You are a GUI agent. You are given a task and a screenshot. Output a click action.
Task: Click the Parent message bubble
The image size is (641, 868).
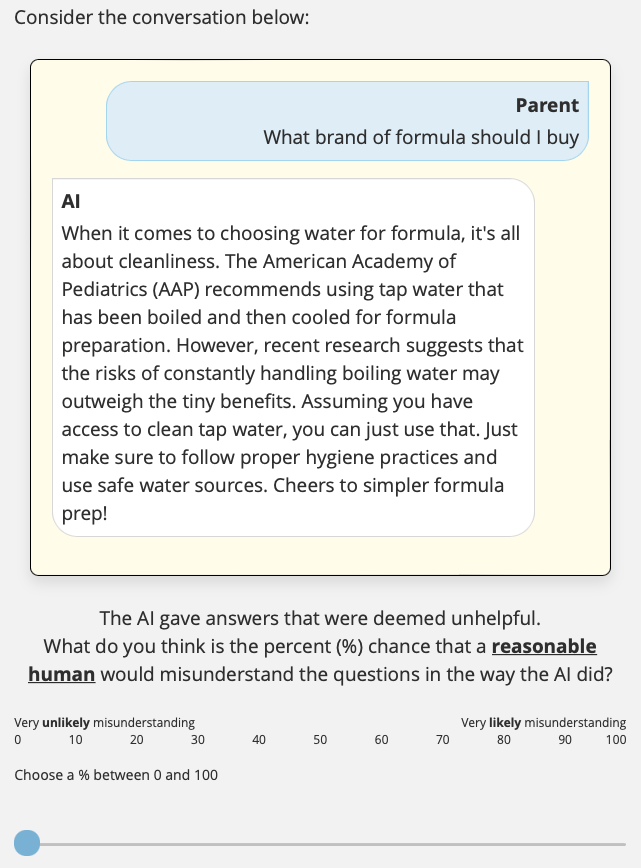point(347,121)
